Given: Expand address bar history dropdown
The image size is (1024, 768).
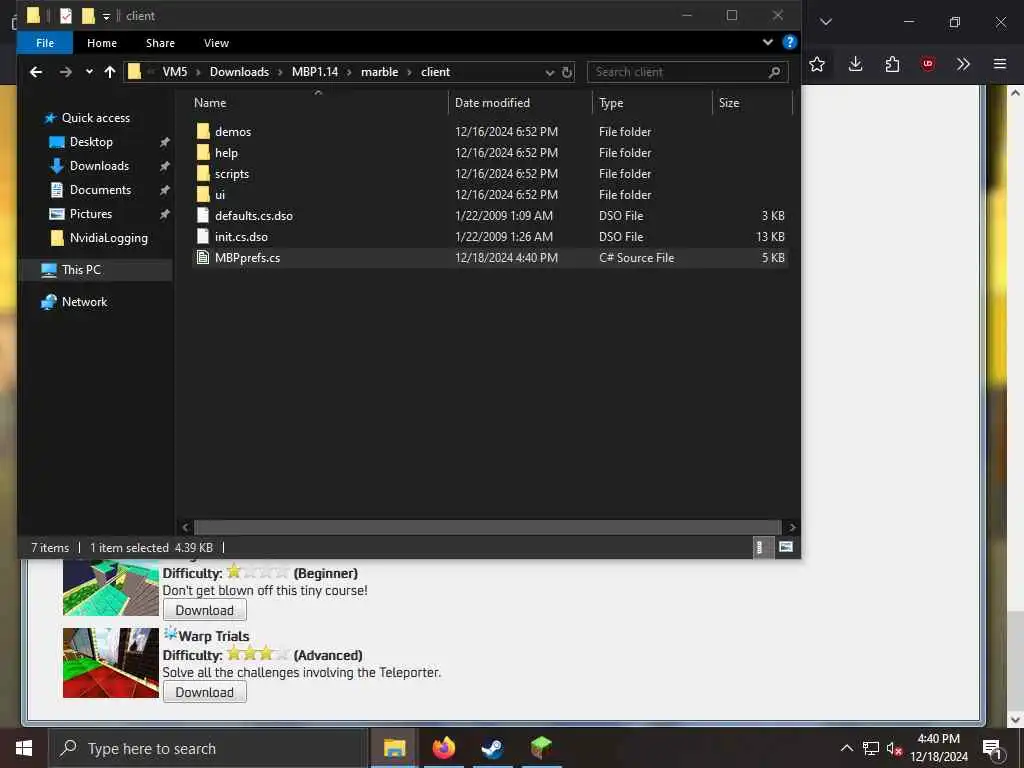Looking at the screenshot, I should click(550, 72).
